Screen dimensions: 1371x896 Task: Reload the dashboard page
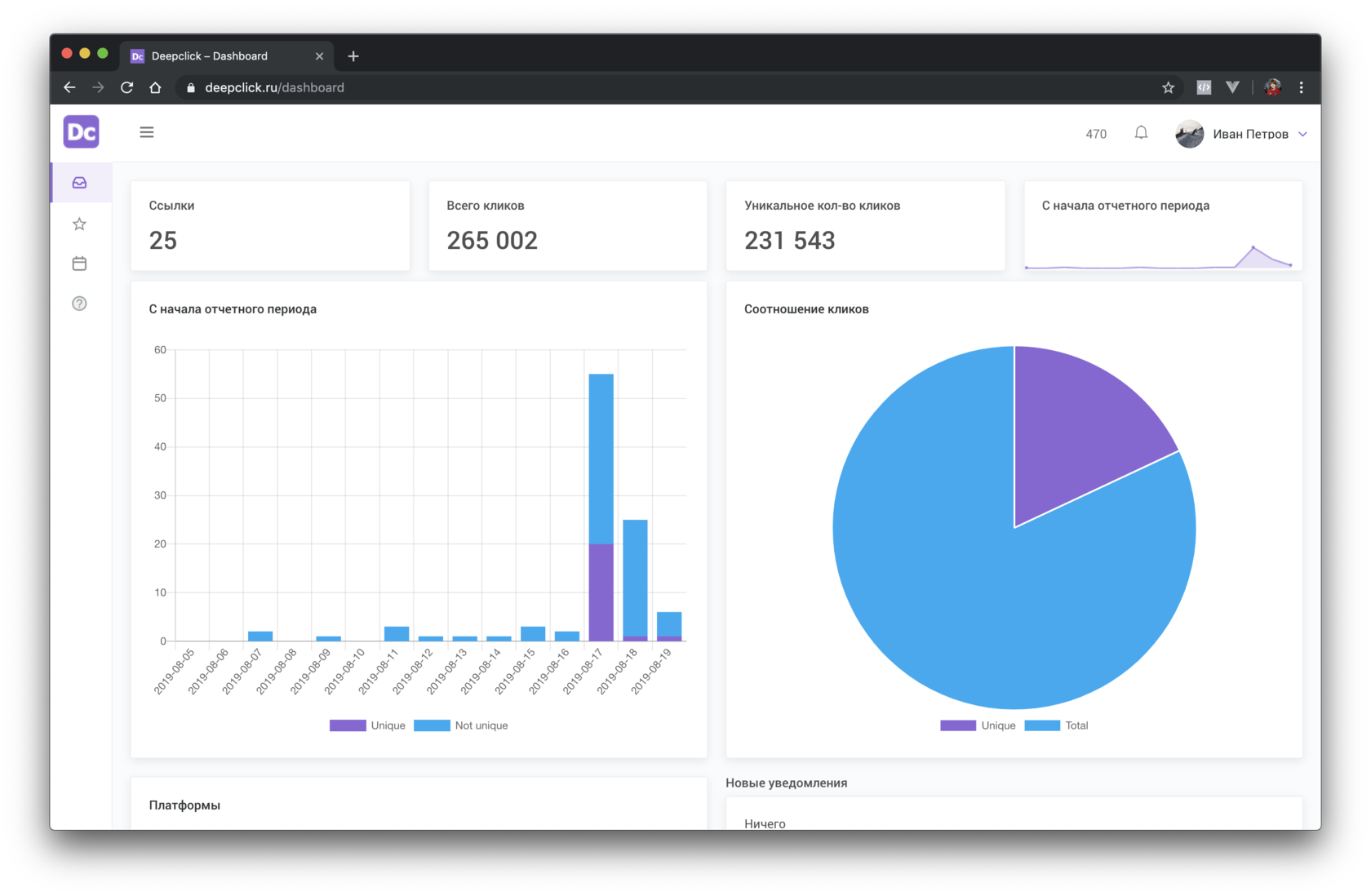(x=126, y=87)
